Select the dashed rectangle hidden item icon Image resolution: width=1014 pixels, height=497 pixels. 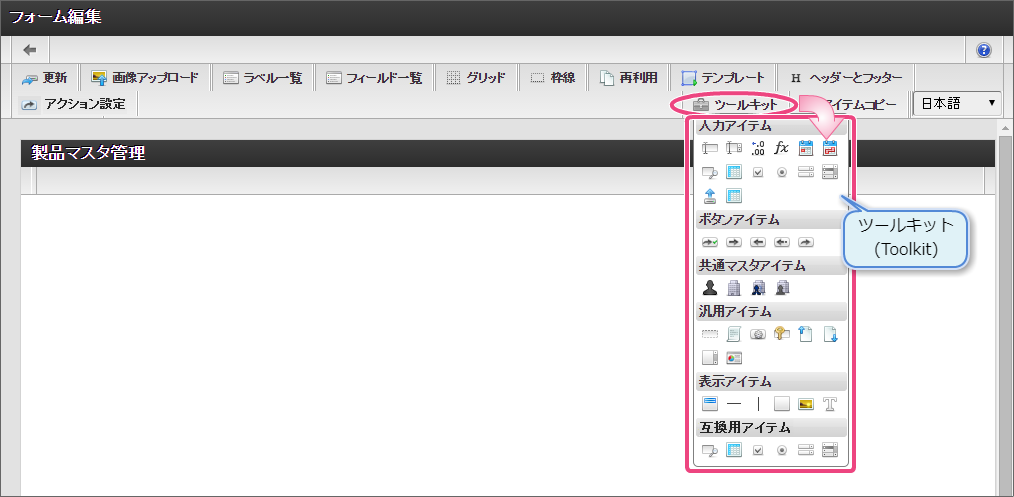coord(709,334)
